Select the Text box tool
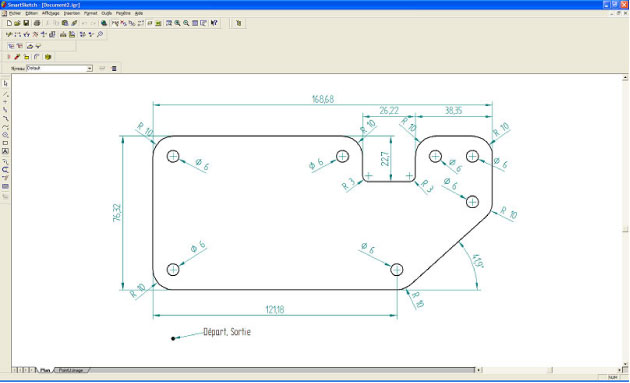Screen dimensions: 630x383 5,151
